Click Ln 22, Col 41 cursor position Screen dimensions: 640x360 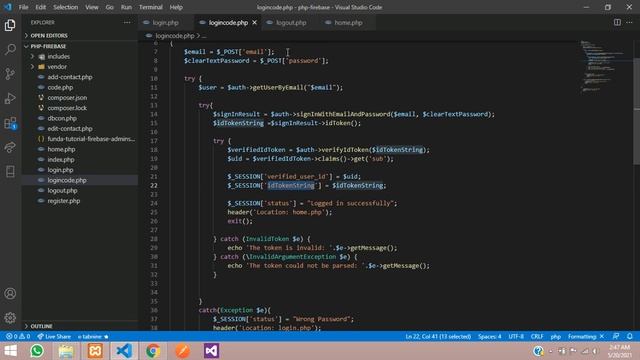438,337
